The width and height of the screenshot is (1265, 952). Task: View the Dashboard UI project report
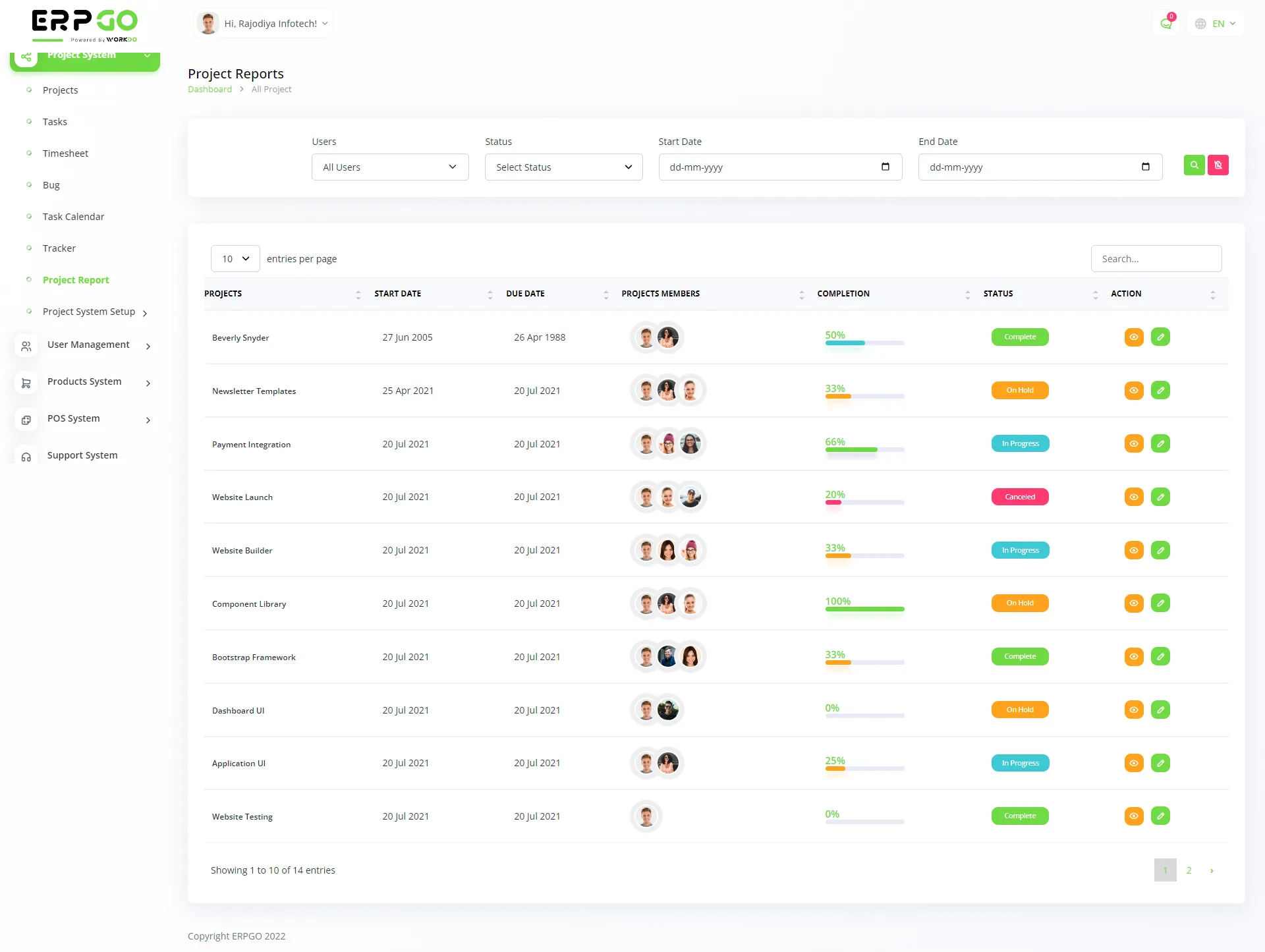[x=1133, y=710]
